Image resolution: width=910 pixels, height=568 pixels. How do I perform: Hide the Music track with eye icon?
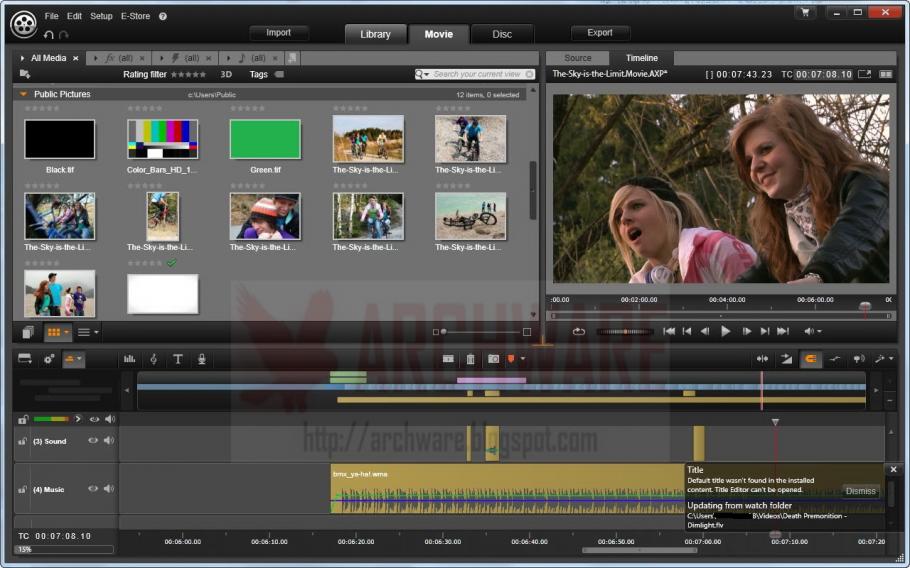pos(93,489)
